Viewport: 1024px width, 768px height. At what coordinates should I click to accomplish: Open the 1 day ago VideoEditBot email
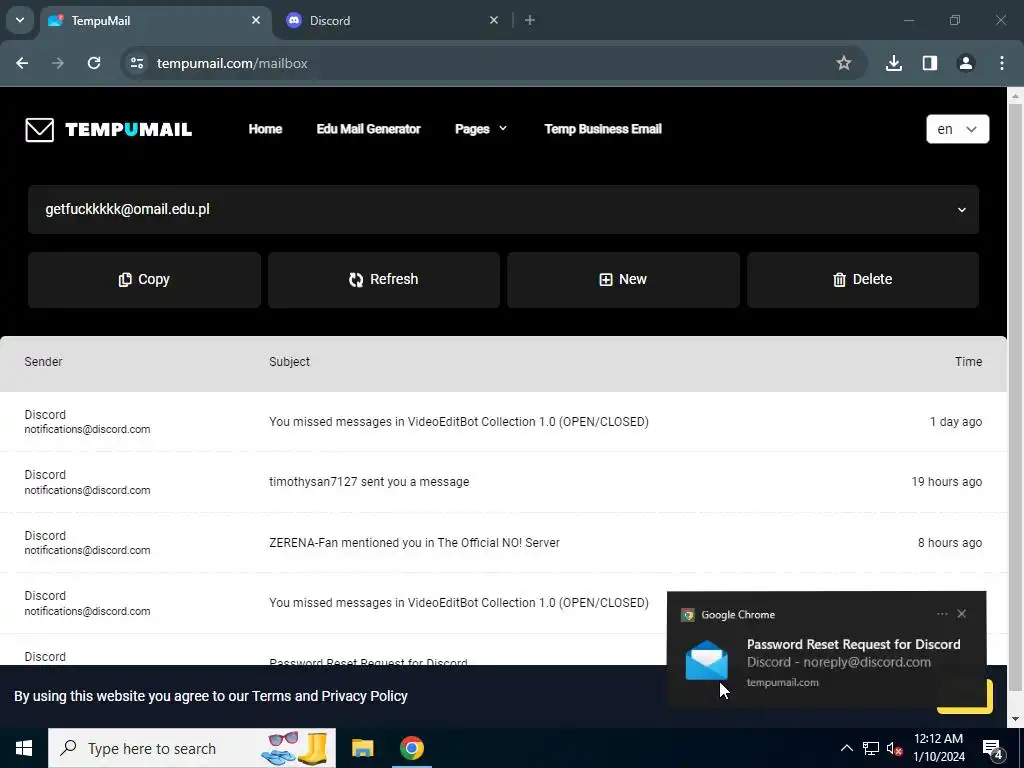[x=503, y=422]
